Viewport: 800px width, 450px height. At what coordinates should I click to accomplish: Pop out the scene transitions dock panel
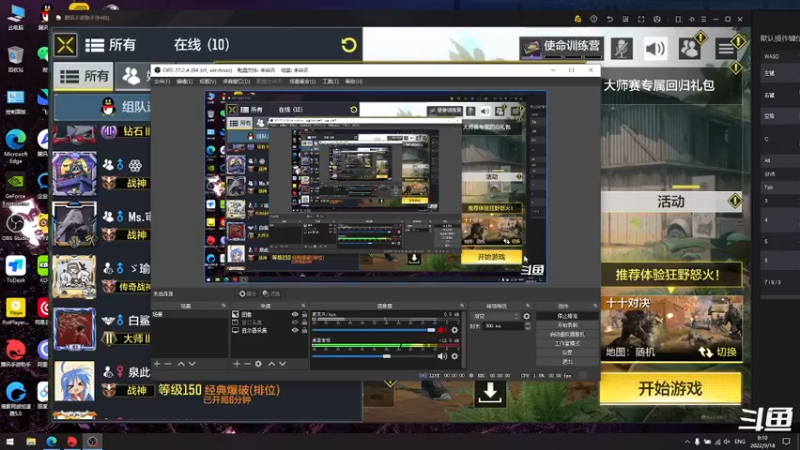(528, 306)
